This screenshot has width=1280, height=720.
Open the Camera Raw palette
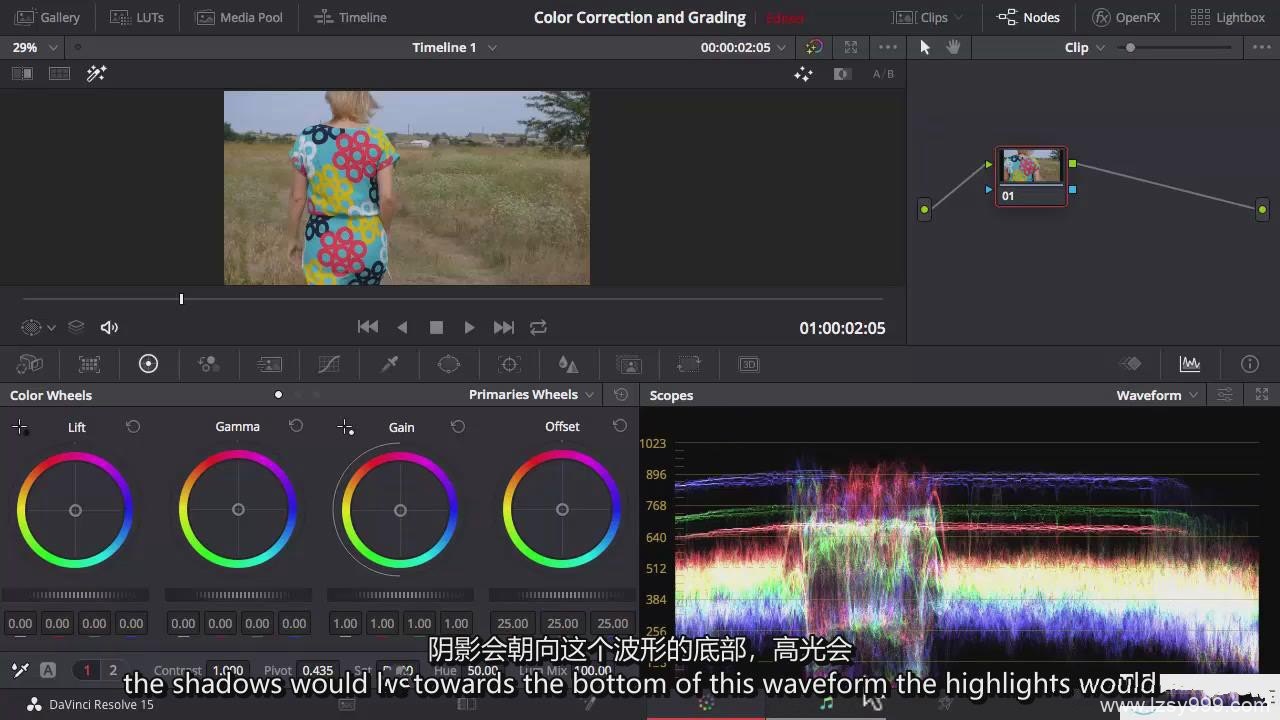pos(29,364)
